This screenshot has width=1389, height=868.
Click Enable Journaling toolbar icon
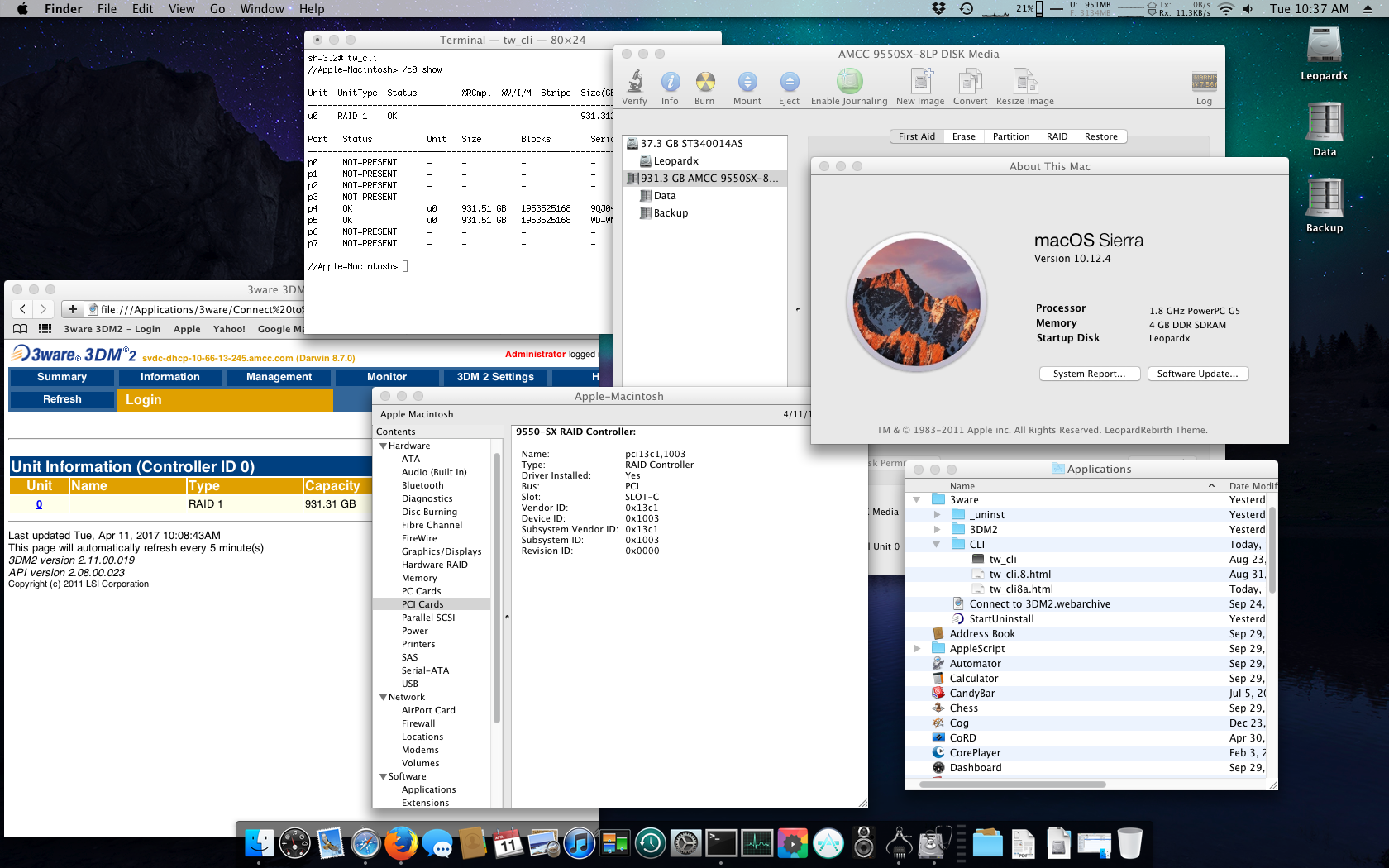[x=849, y=82]
